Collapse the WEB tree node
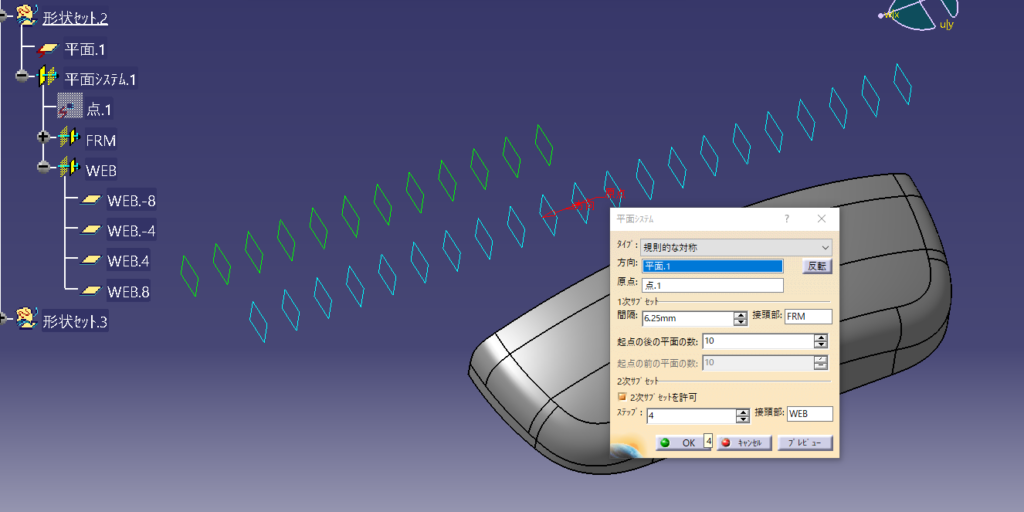Screen dimensions: 1024x512 44,167
